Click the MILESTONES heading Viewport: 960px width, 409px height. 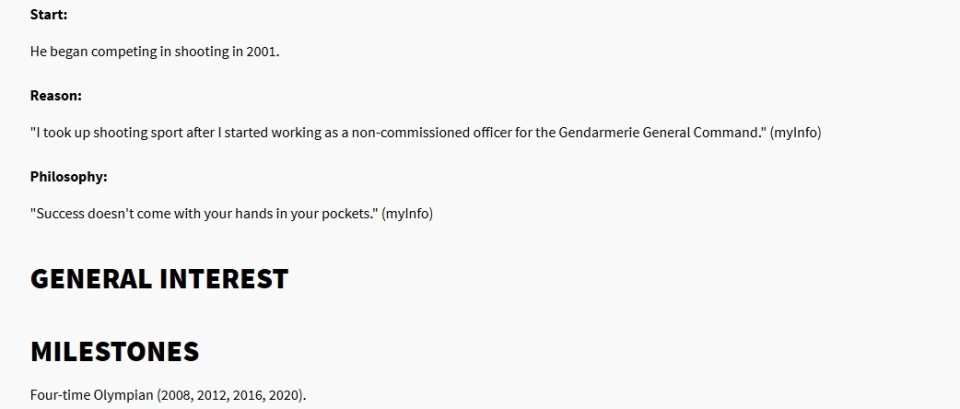(114, 352)
